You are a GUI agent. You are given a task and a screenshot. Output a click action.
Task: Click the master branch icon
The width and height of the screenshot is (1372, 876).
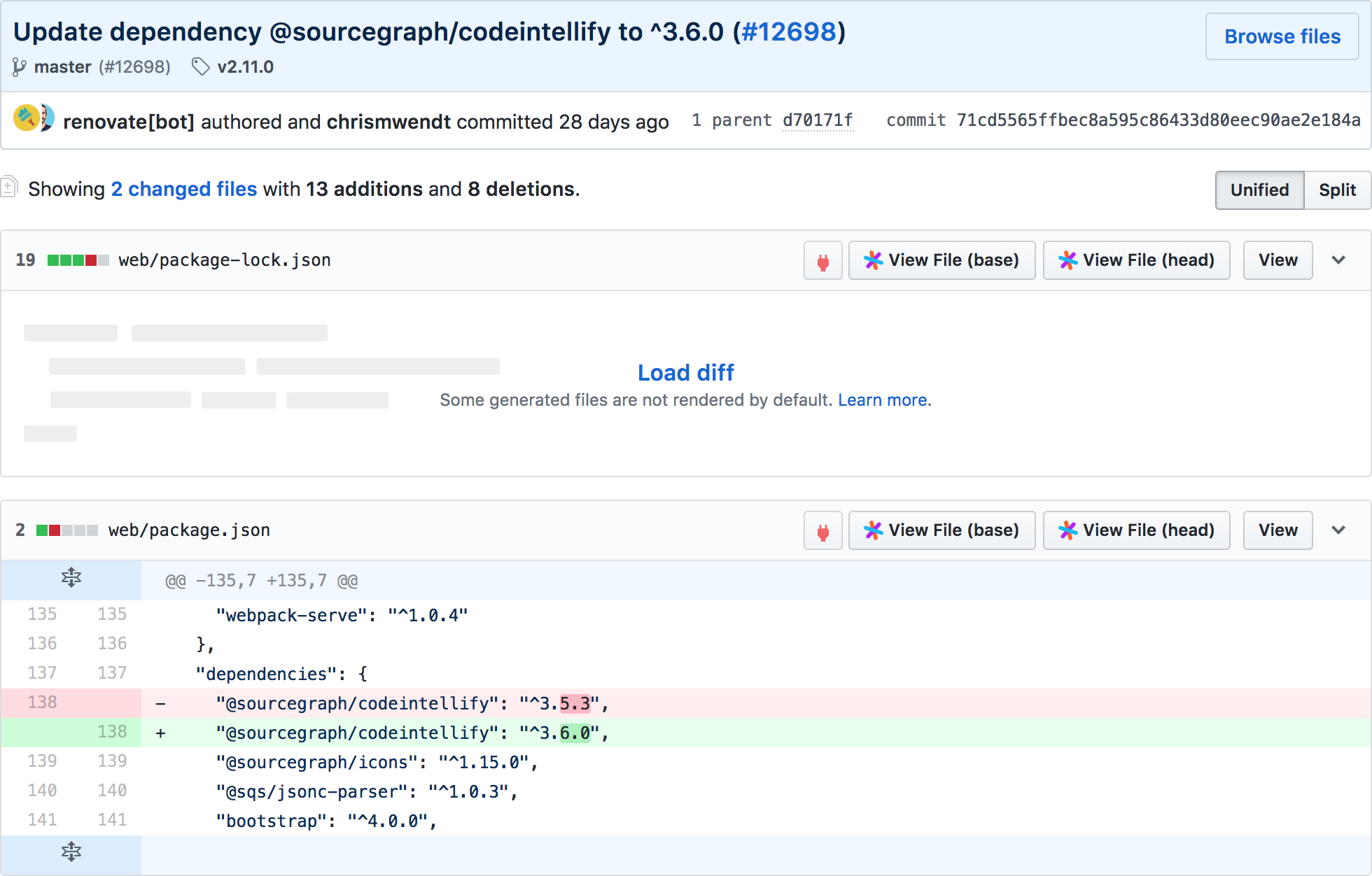click(x=20, y=67)
